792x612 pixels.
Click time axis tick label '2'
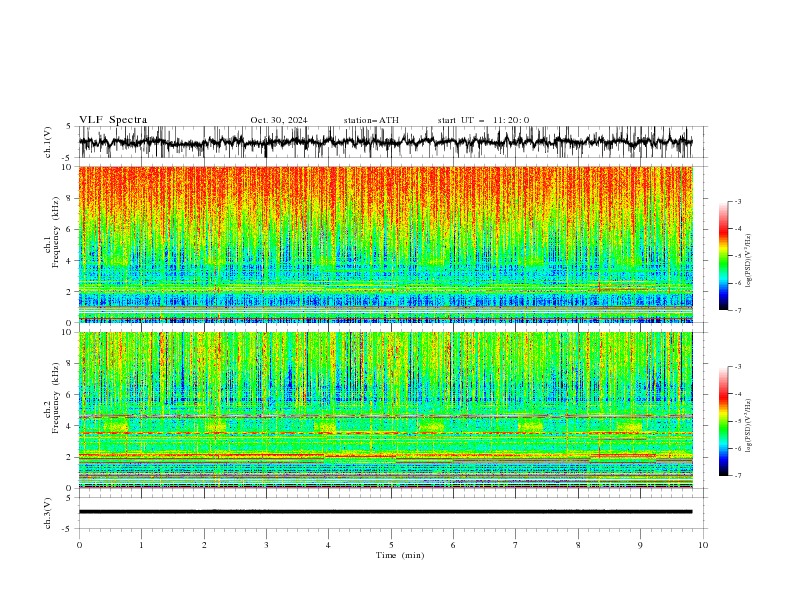coord(204,545)
